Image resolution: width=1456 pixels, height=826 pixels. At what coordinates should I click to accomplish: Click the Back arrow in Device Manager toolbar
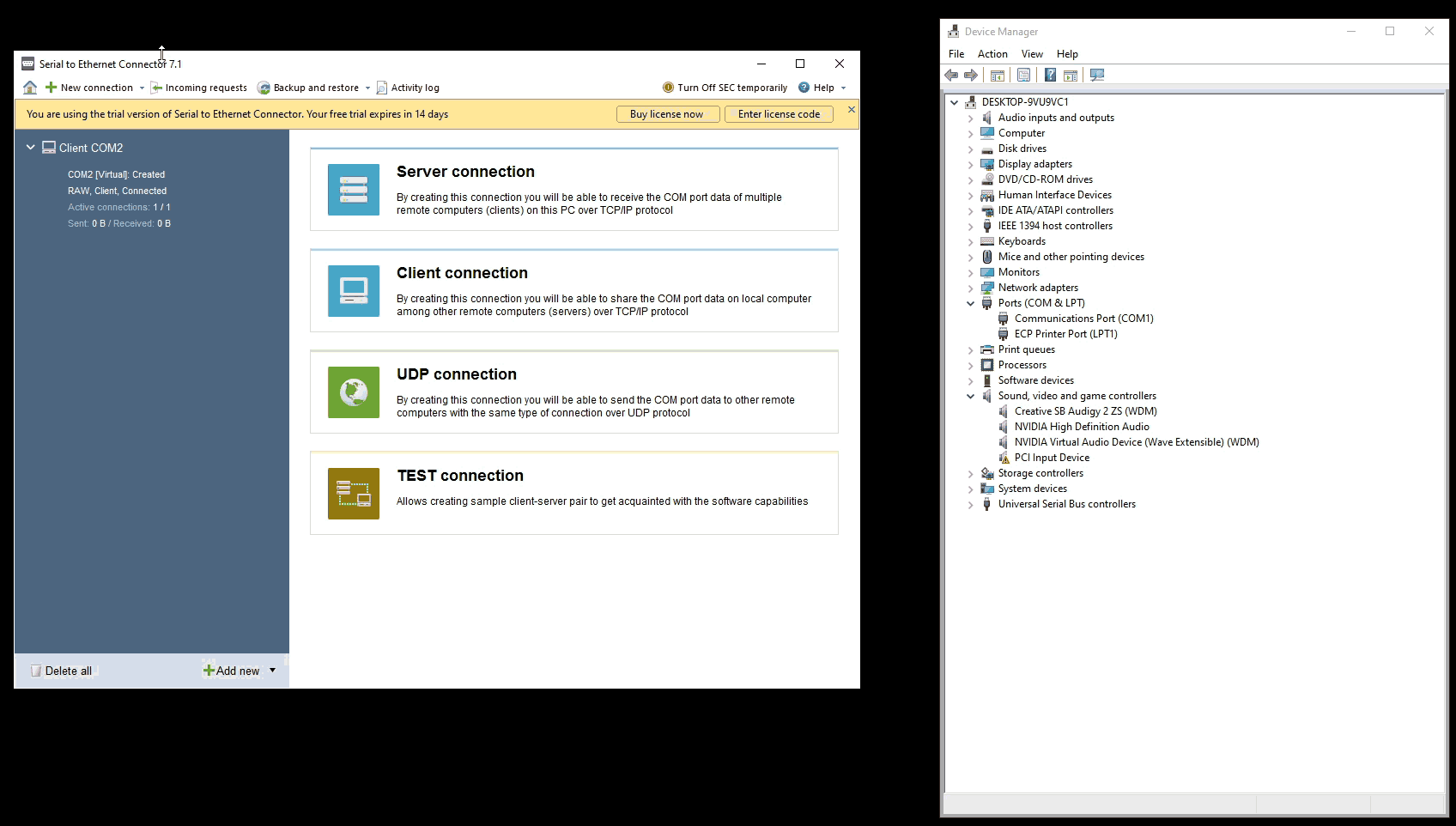951,76
